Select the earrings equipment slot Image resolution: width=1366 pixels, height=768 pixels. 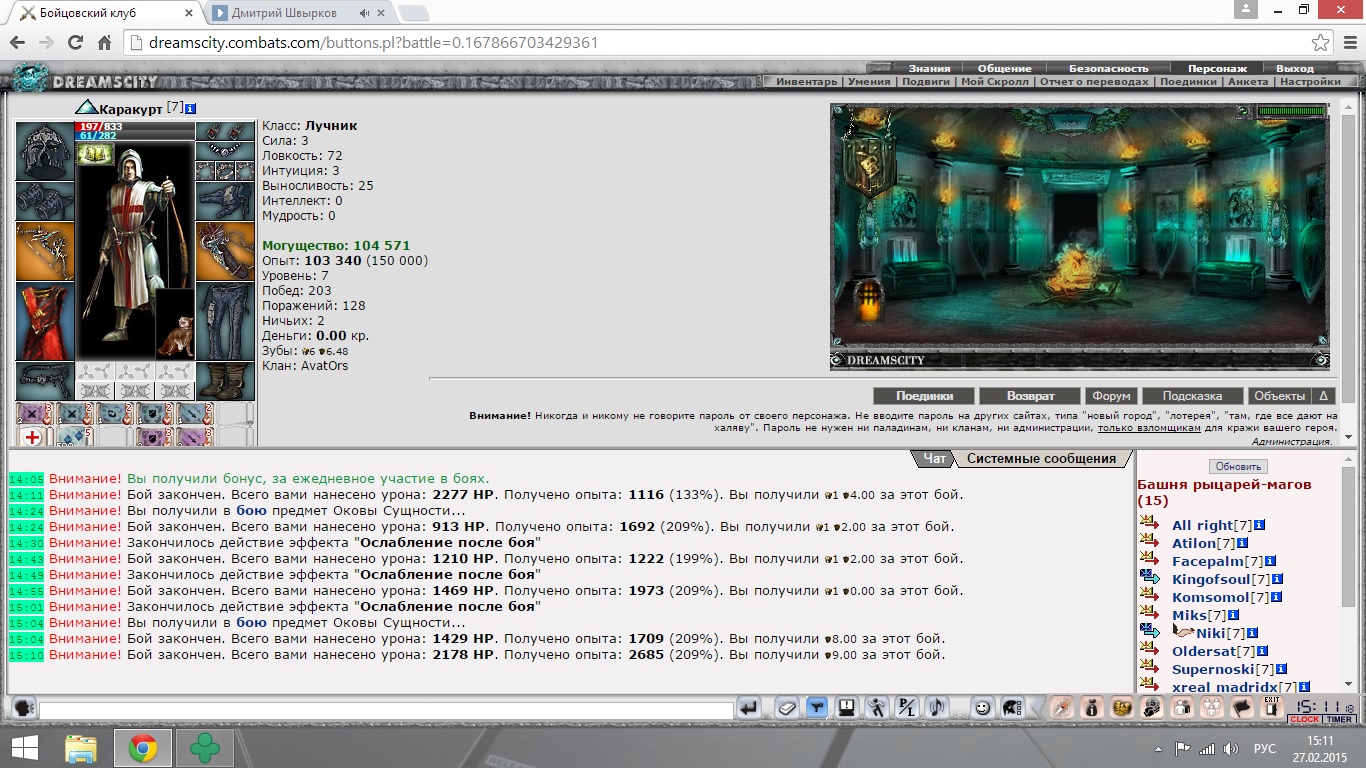coord(224,131)
